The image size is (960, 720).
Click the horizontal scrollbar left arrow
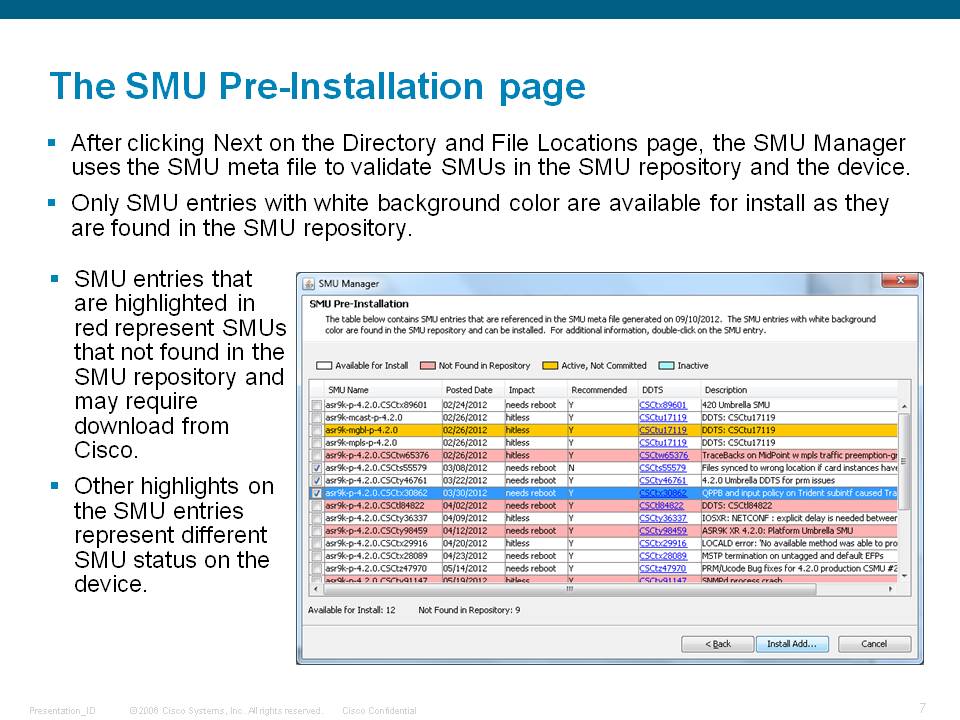coord(316,589)
